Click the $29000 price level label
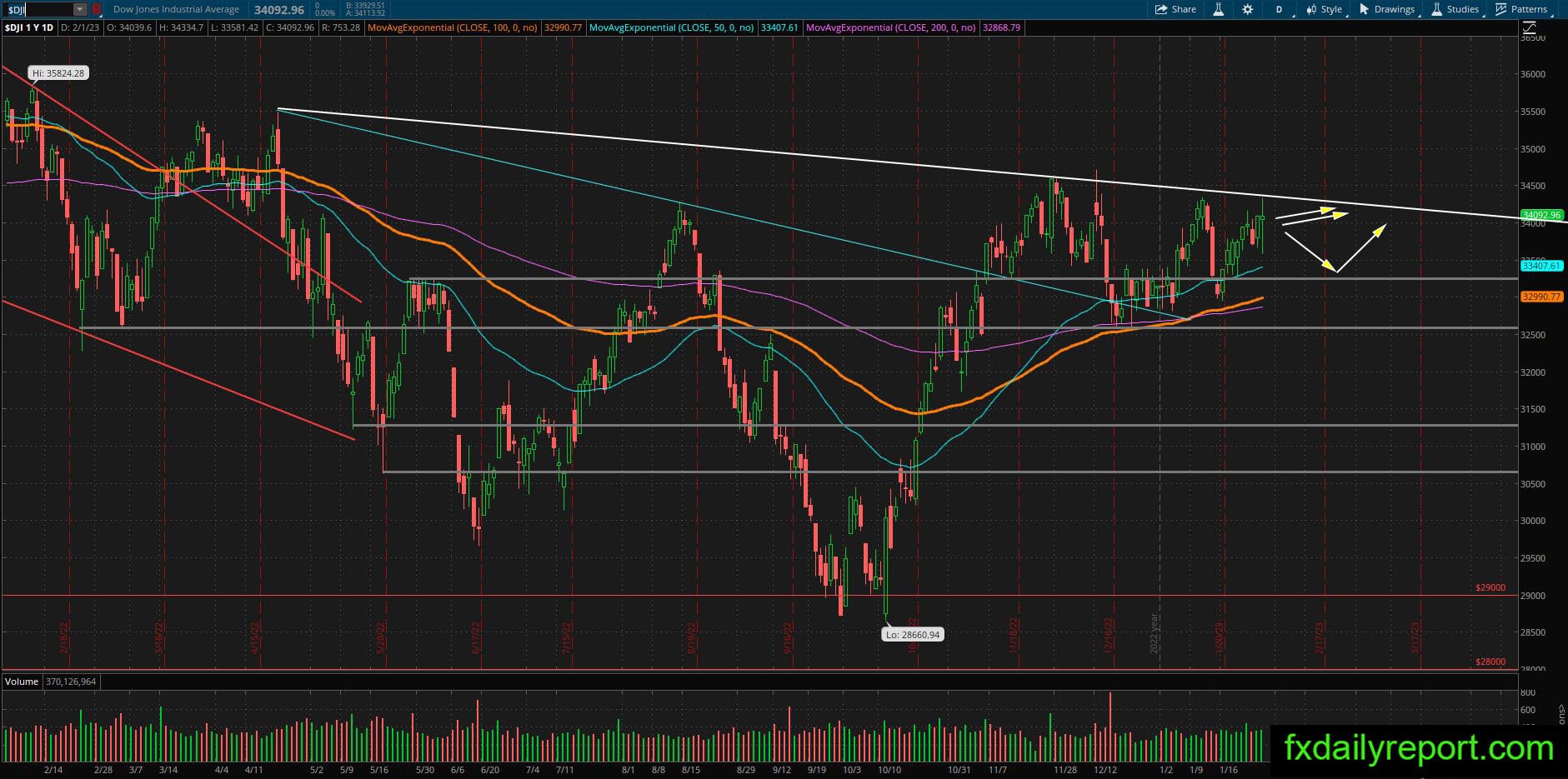This screenshot has height=779, width=1568. (1490, 587)
